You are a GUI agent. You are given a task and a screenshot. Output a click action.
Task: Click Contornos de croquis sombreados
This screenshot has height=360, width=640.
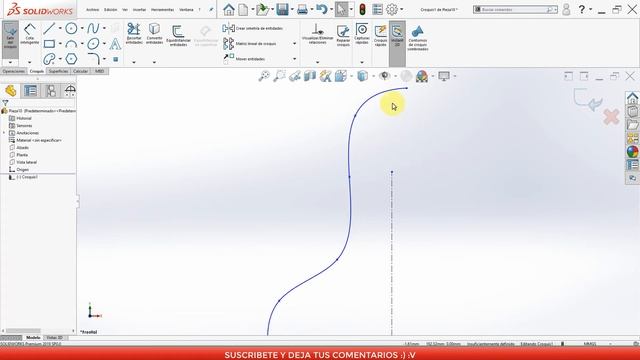coord(418,38)
